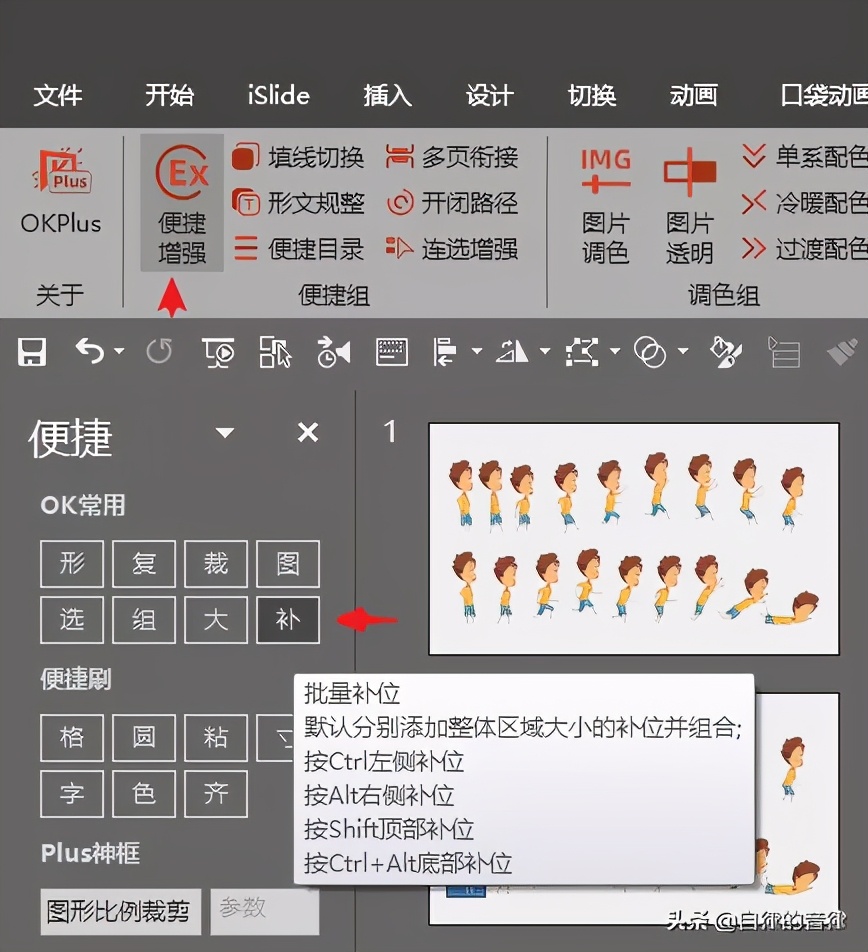Click the 图形比例裁剪 button

coord(121,911)
